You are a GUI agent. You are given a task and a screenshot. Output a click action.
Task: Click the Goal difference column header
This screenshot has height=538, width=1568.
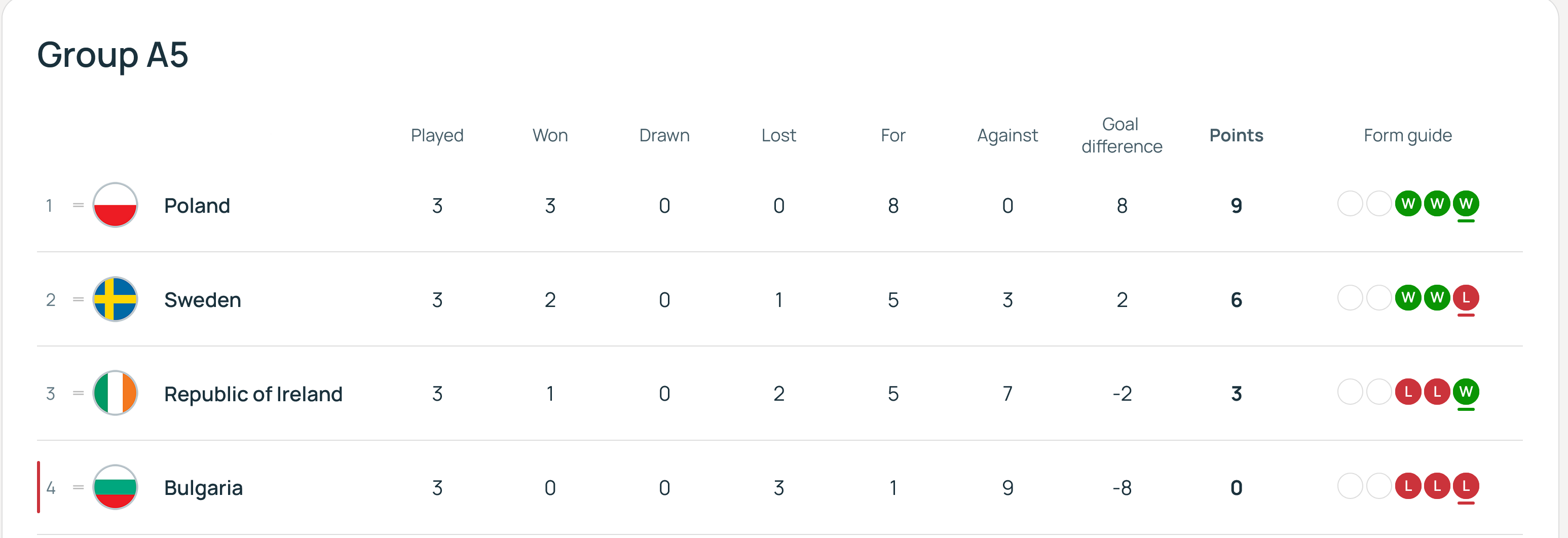tap(1121, 135)
